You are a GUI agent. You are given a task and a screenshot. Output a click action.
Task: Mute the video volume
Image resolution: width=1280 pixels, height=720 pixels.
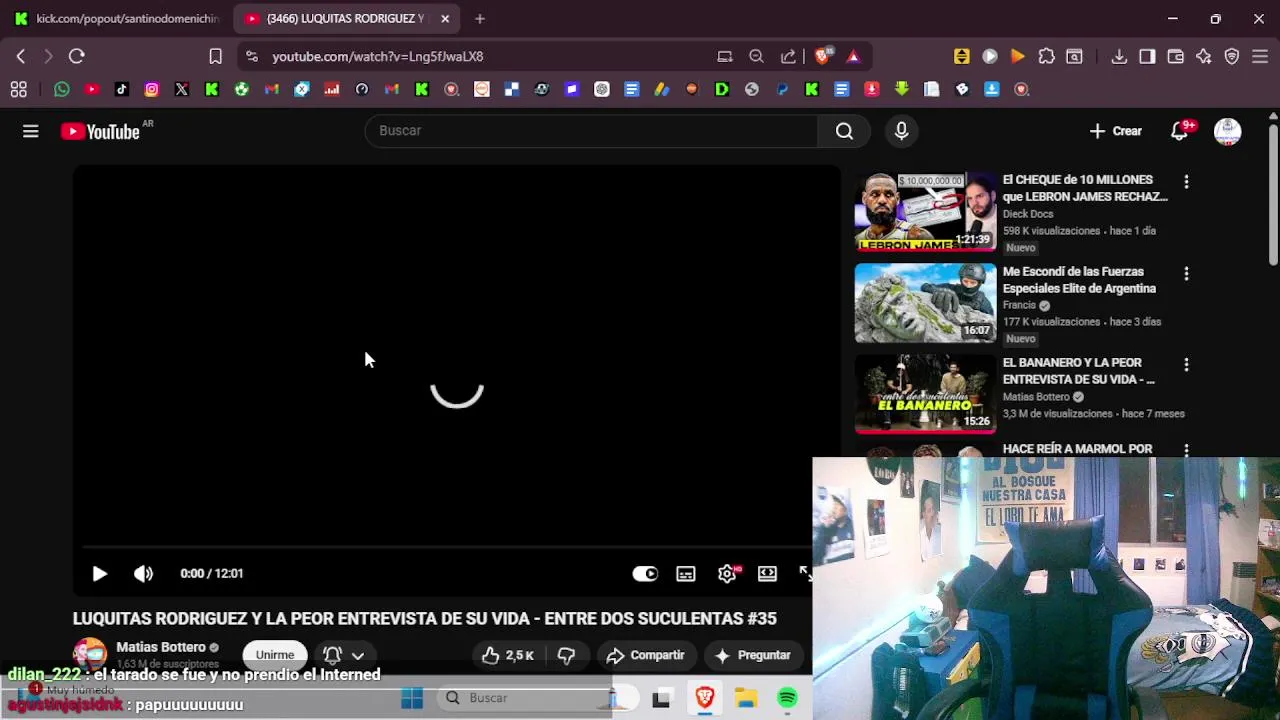pyautogui.click(x=143, y=573)
